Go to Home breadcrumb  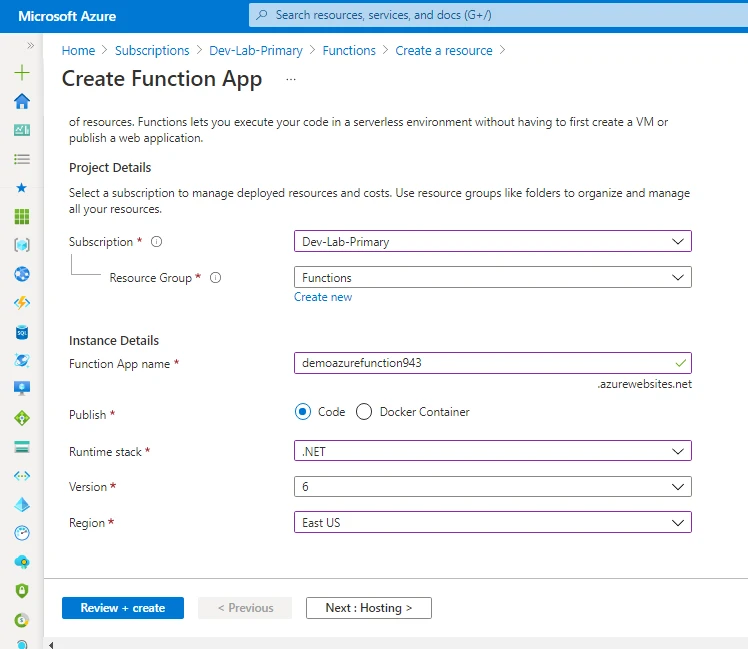click(78, 51)
